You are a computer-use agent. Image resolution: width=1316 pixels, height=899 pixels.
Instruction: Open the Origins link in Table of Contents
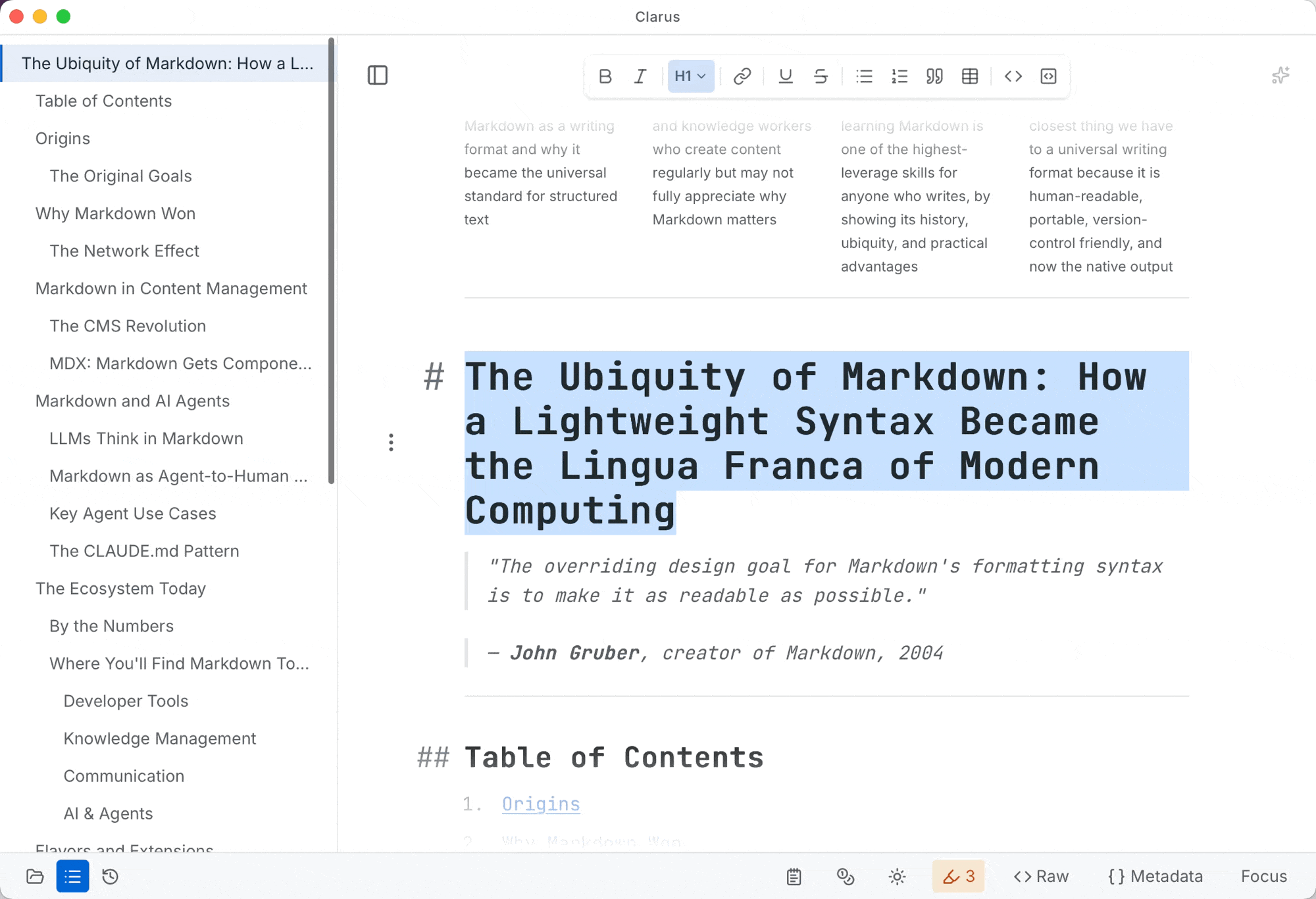541,804
